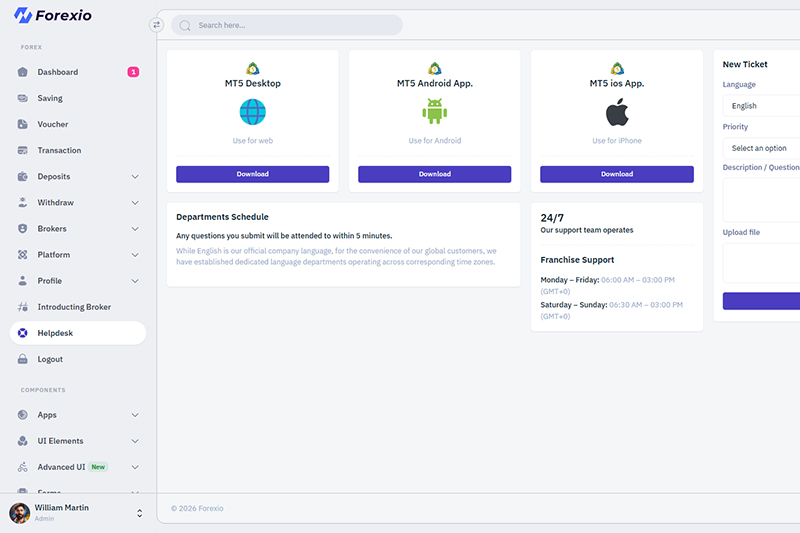Click the Transaction card icon in sidebar
The image size is (800, 533).
click(23, 150)
